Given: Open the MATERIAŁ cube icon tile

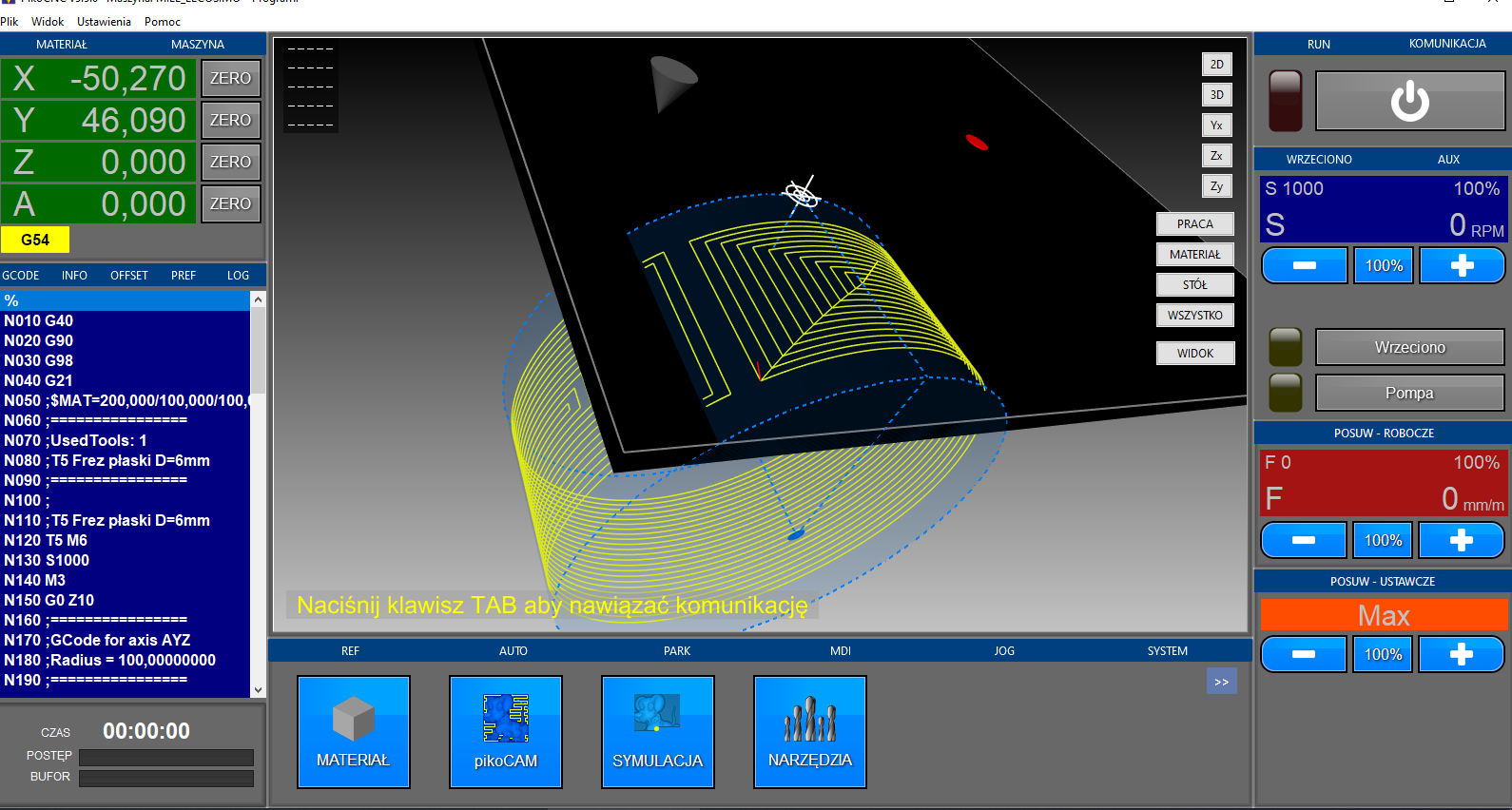Looking at the screenshot, I should 354,732.
